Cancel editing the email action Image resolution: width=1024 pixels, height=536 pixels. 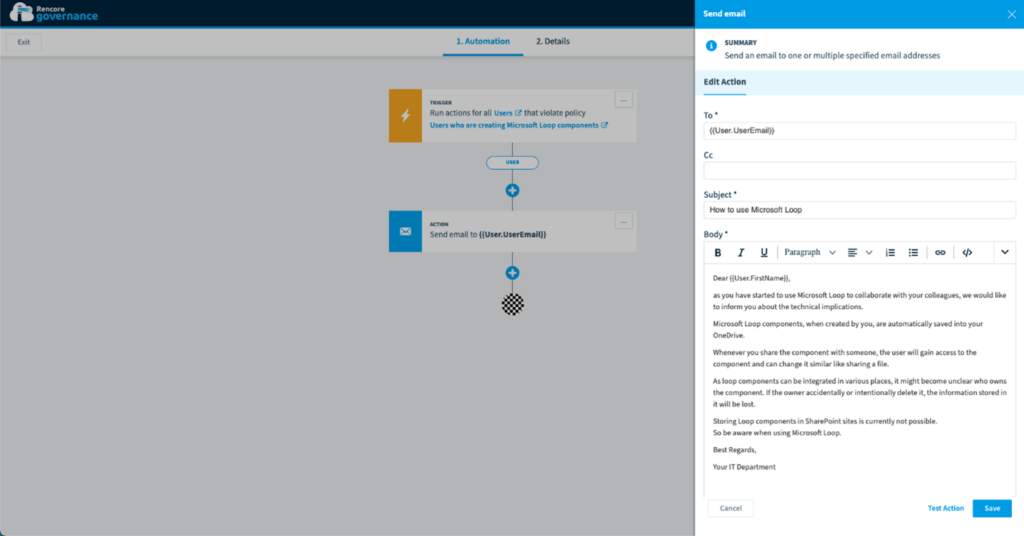731,508
